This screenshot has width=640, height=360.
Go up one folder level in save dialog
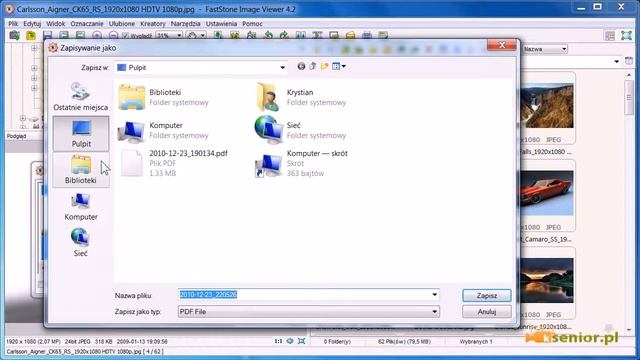(313, 66)
